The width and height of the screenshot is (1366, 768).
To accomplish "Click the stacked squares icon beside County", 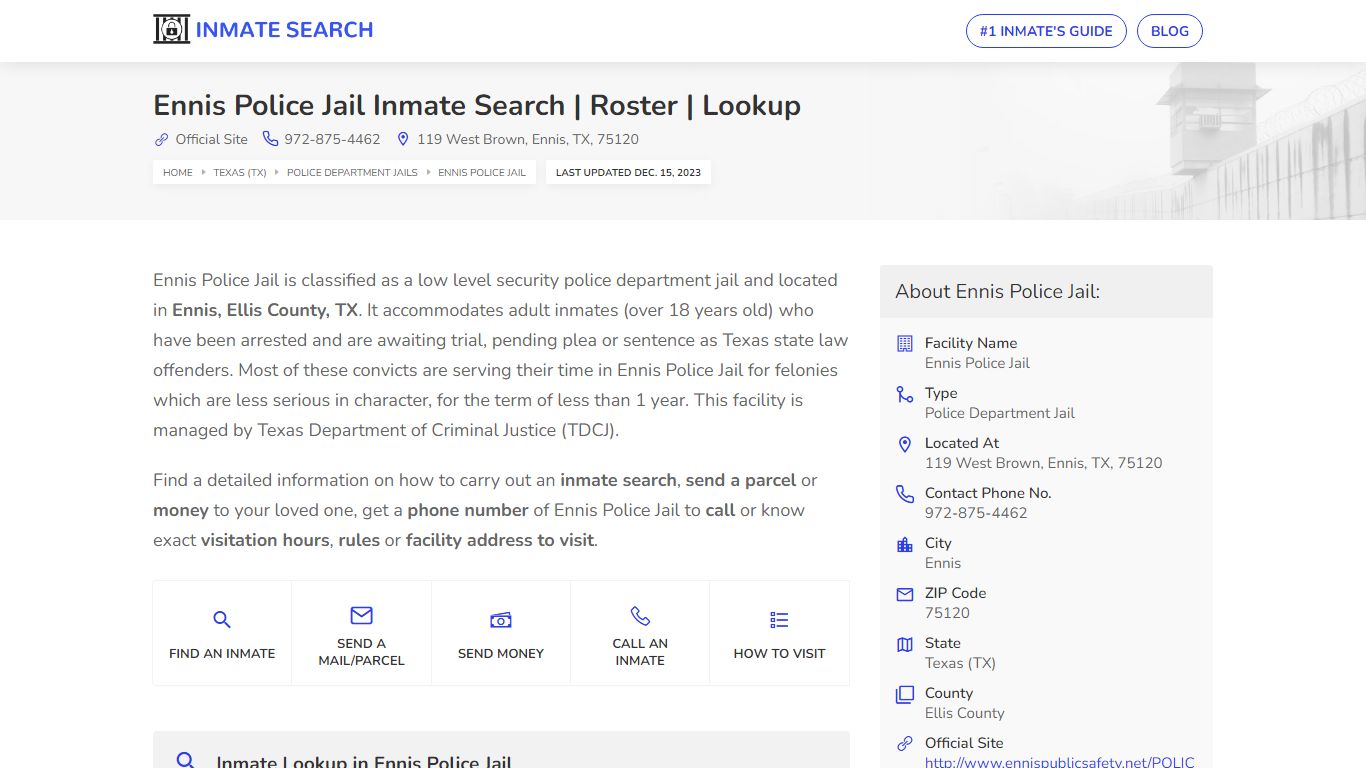I will click(x=905, y=694).
